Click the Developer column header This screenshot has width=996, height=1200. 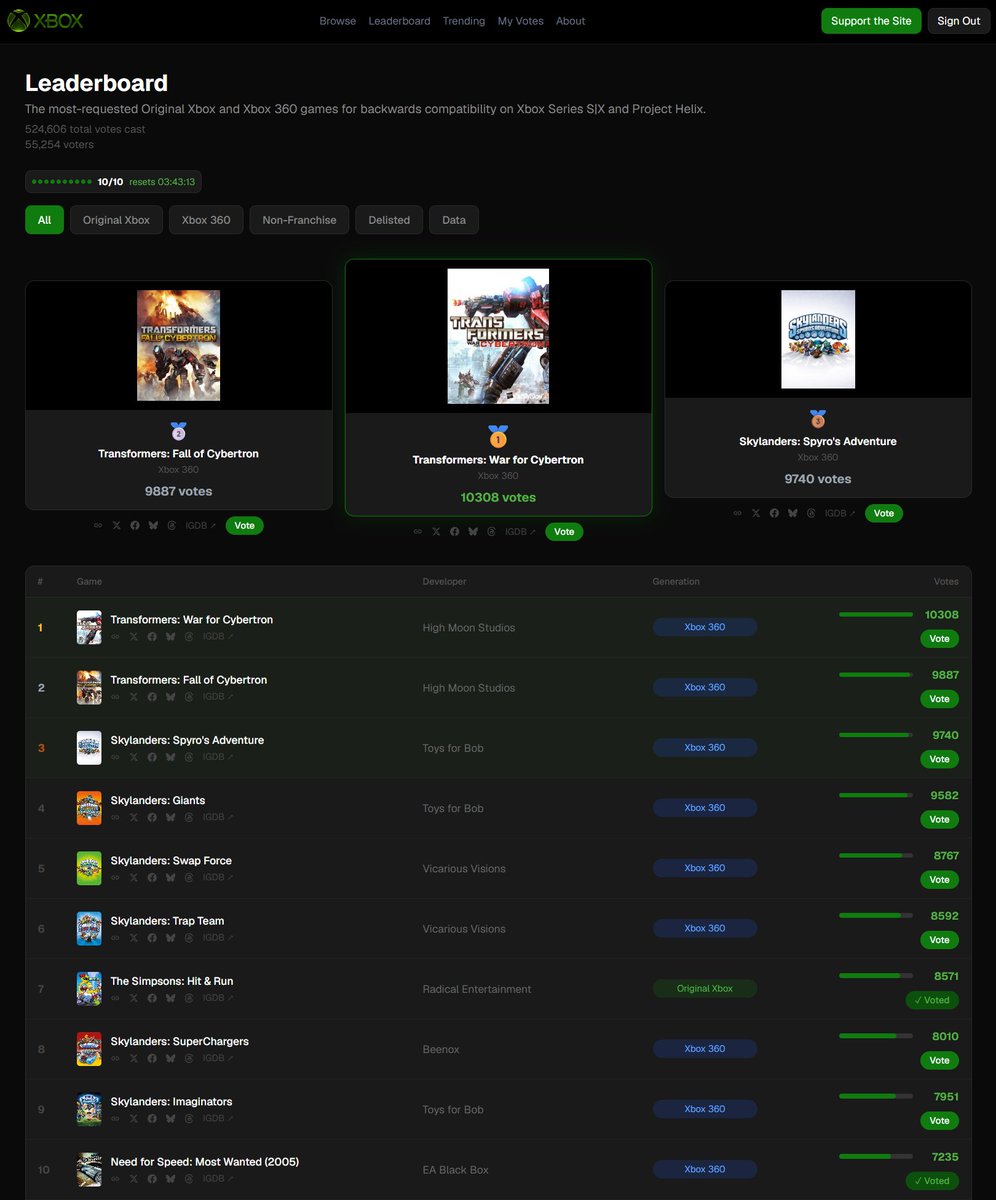(444, 581)
